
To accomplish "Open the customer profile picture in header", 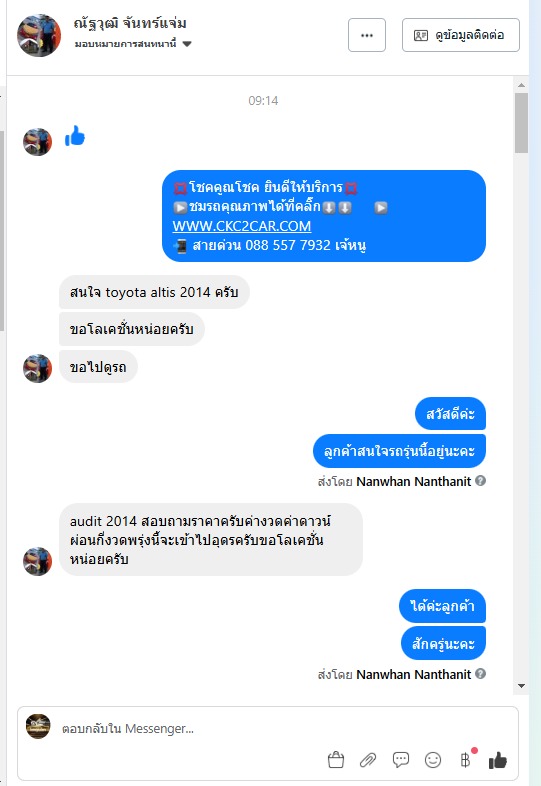I will click(39, 35).
